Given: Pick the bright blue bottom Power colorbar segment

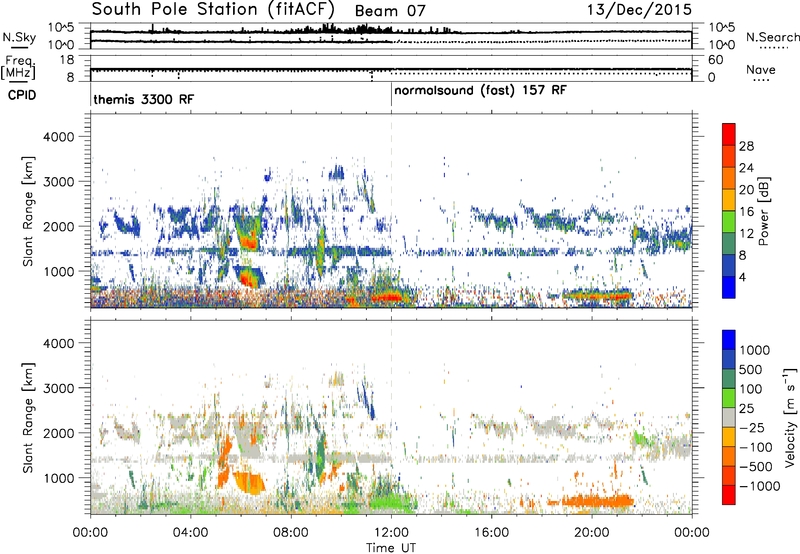Looking at the screenshot, I should pos(729,287).
